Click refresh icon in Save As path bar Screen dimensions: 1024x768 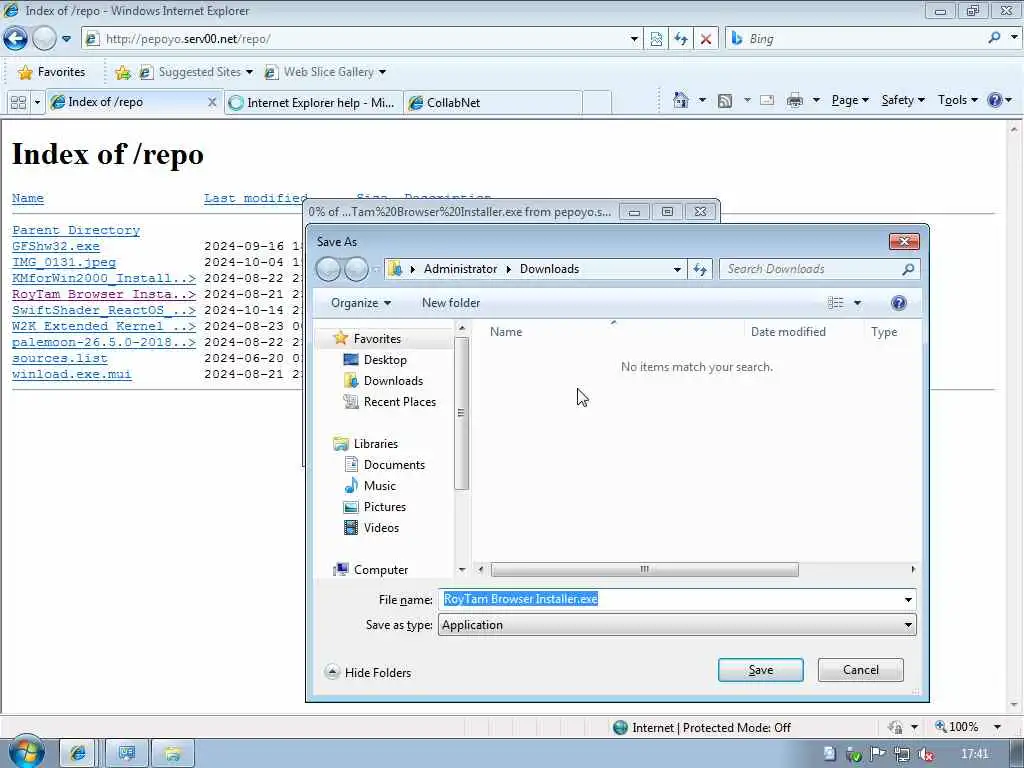tap(700, 269)
